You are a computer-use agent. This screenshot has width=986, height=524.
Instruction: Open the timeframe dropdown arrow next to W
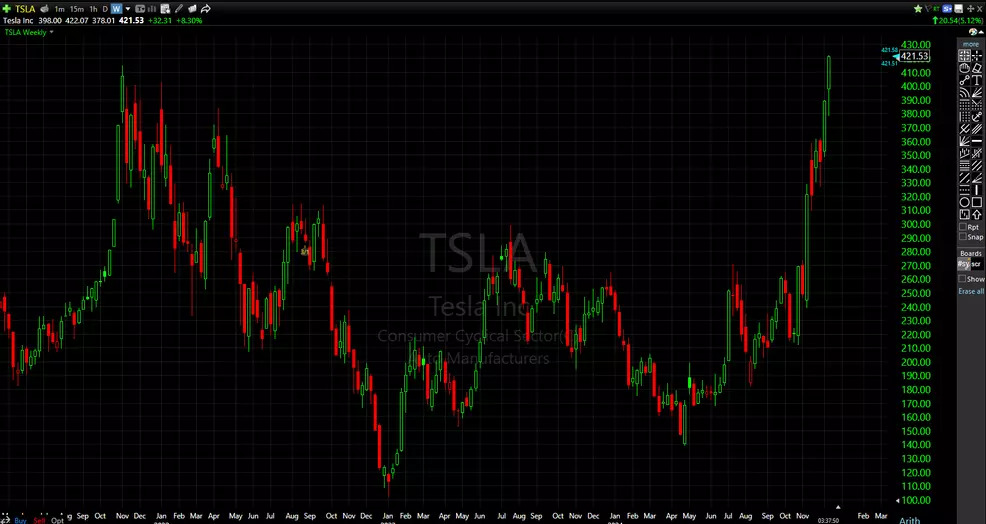coord(129,8)
